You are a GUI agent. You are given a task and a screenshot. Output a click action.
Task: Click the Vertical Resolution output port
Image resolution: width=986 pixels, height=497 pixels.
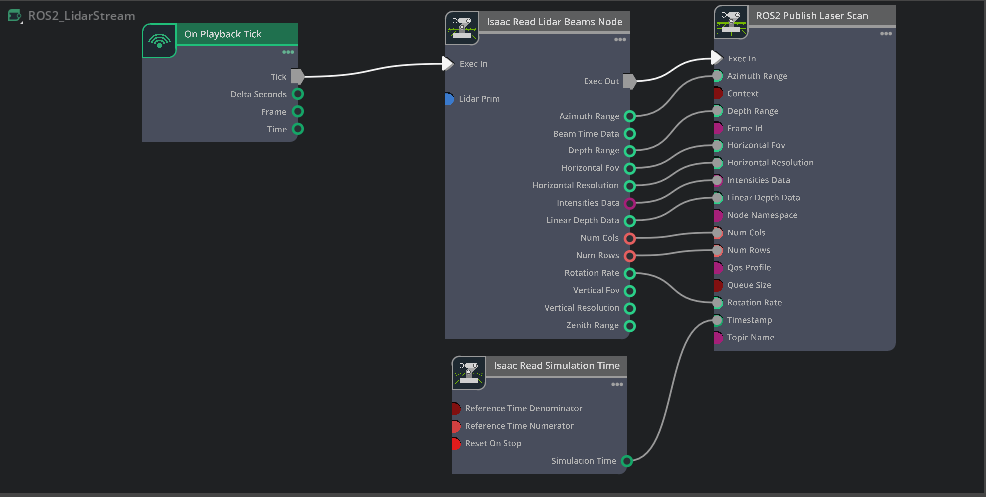click(629, 308)
